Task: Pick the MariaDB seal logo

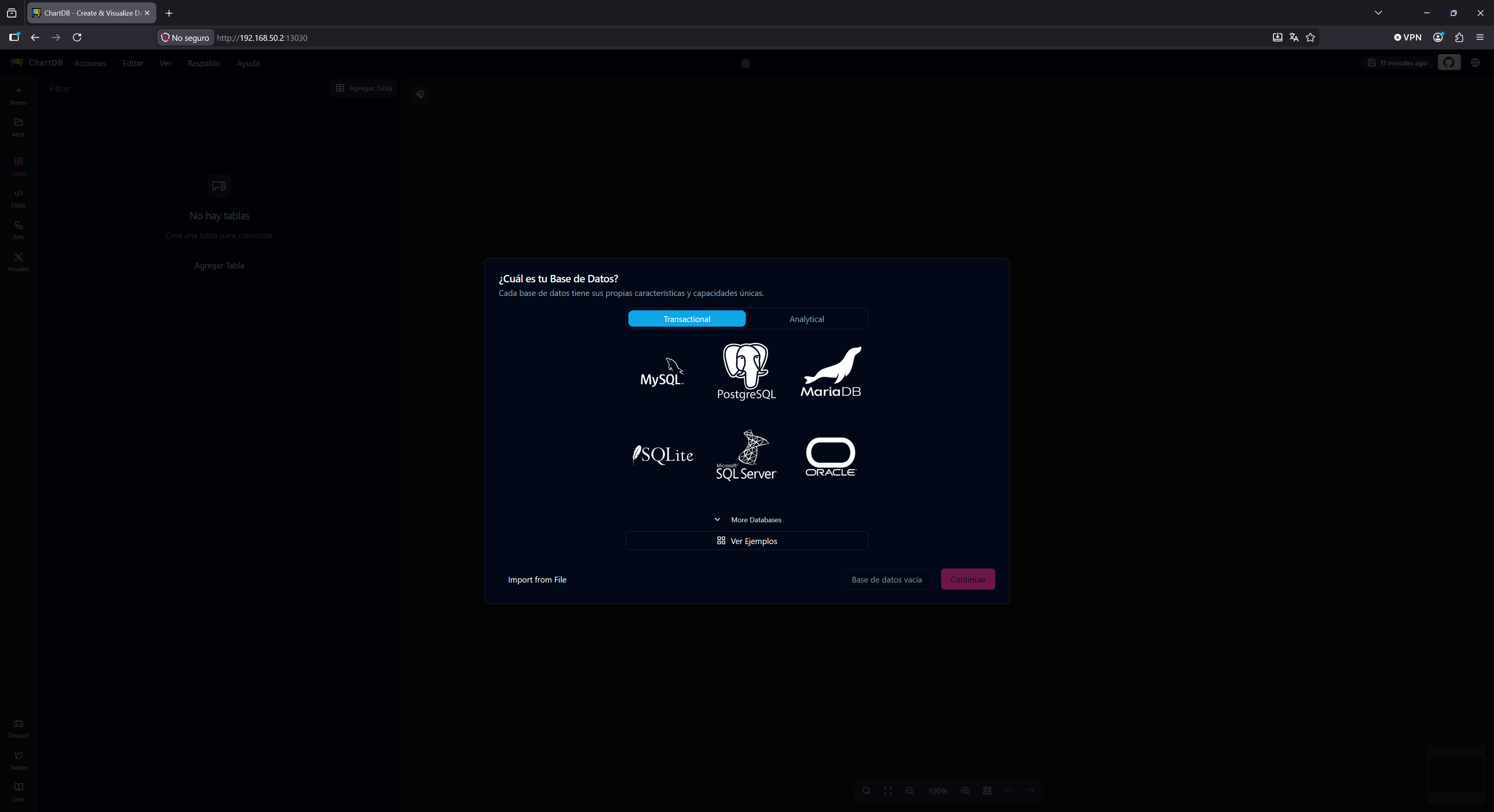Action: coord(831,371)
